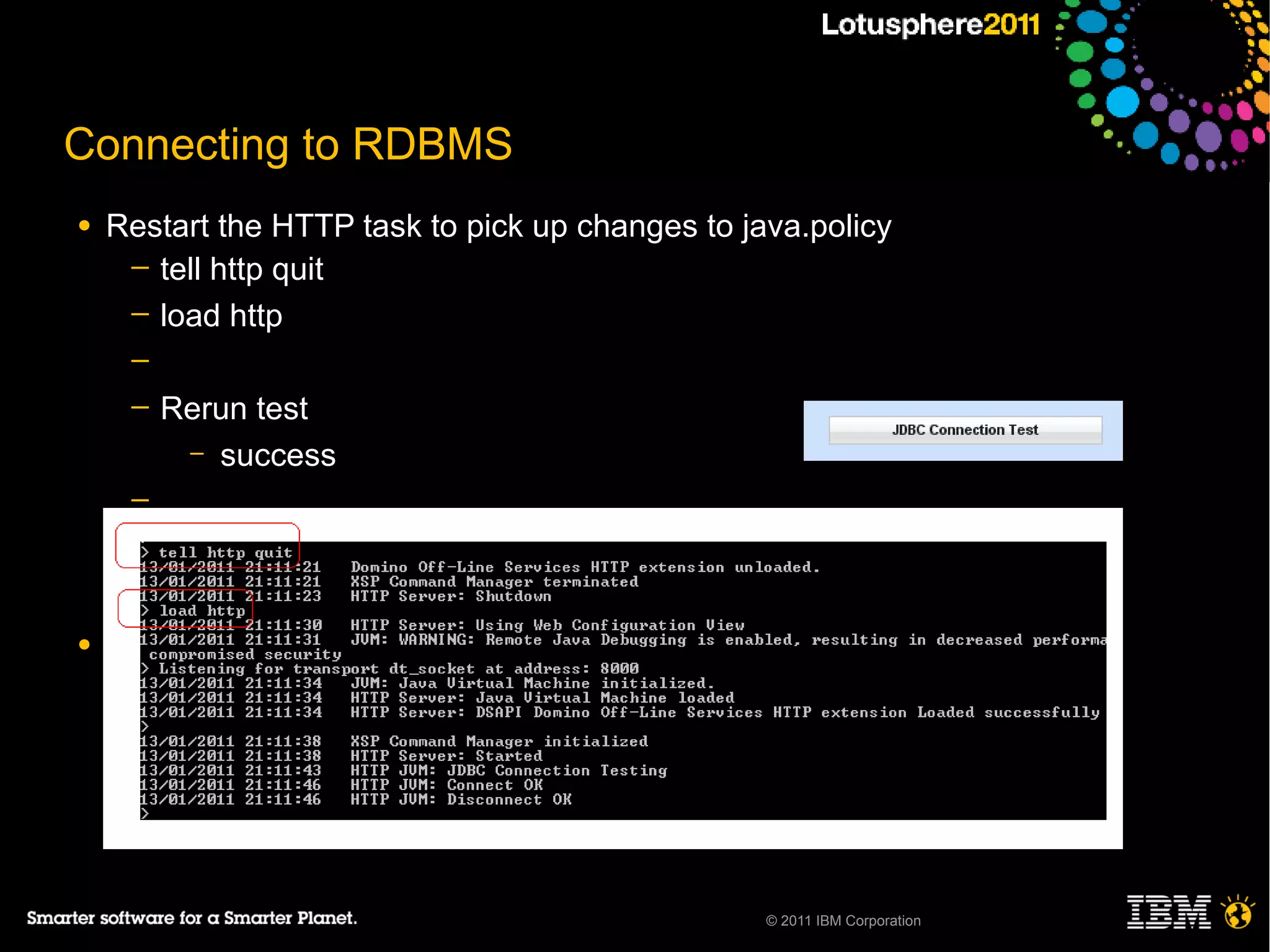
Task: Click the 'tell http quit' bullet line
Action: pyautogui.click(x=242, y=269)
